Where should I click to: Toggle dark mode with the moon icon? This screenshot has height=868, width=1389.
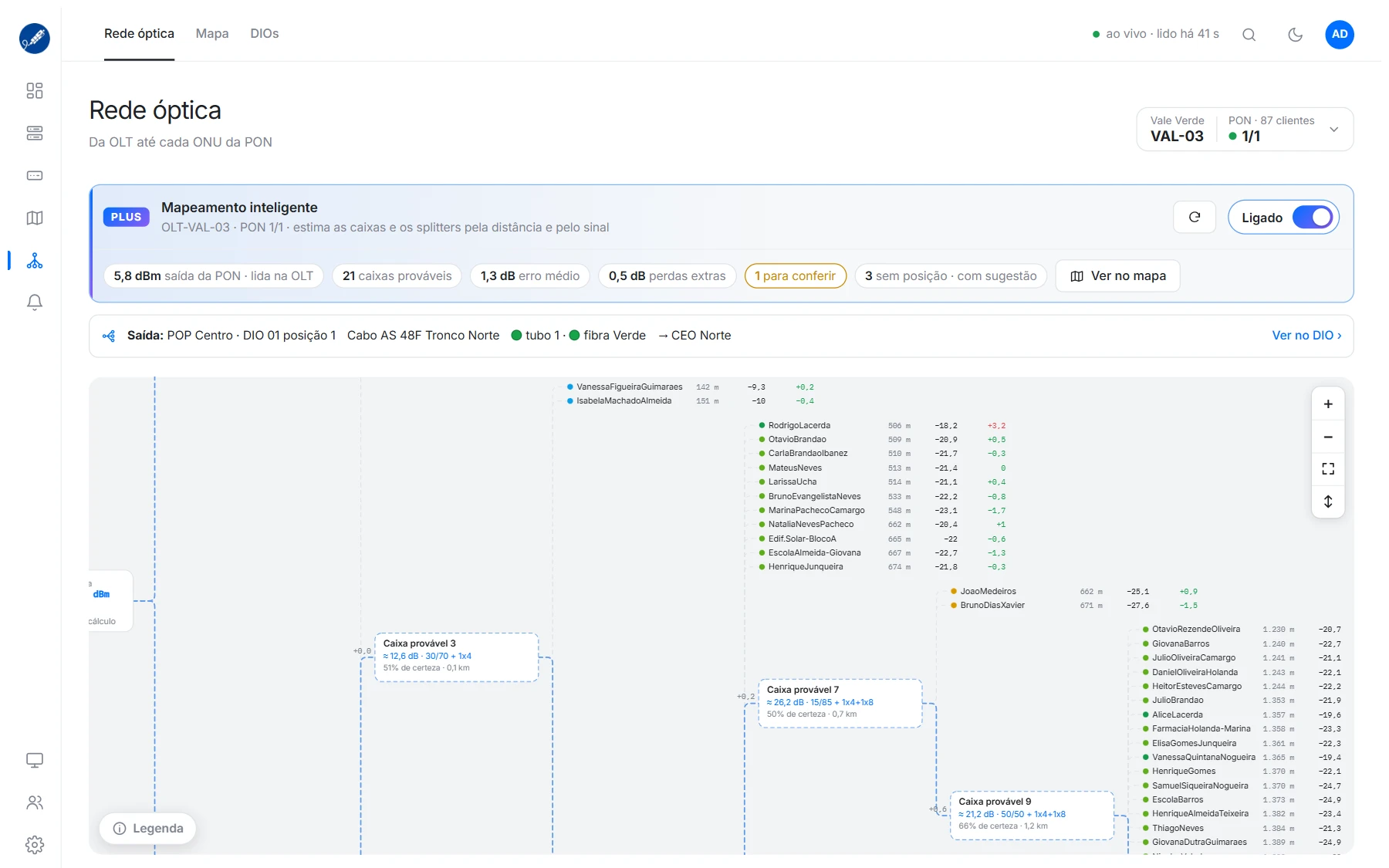[1296, 35]
